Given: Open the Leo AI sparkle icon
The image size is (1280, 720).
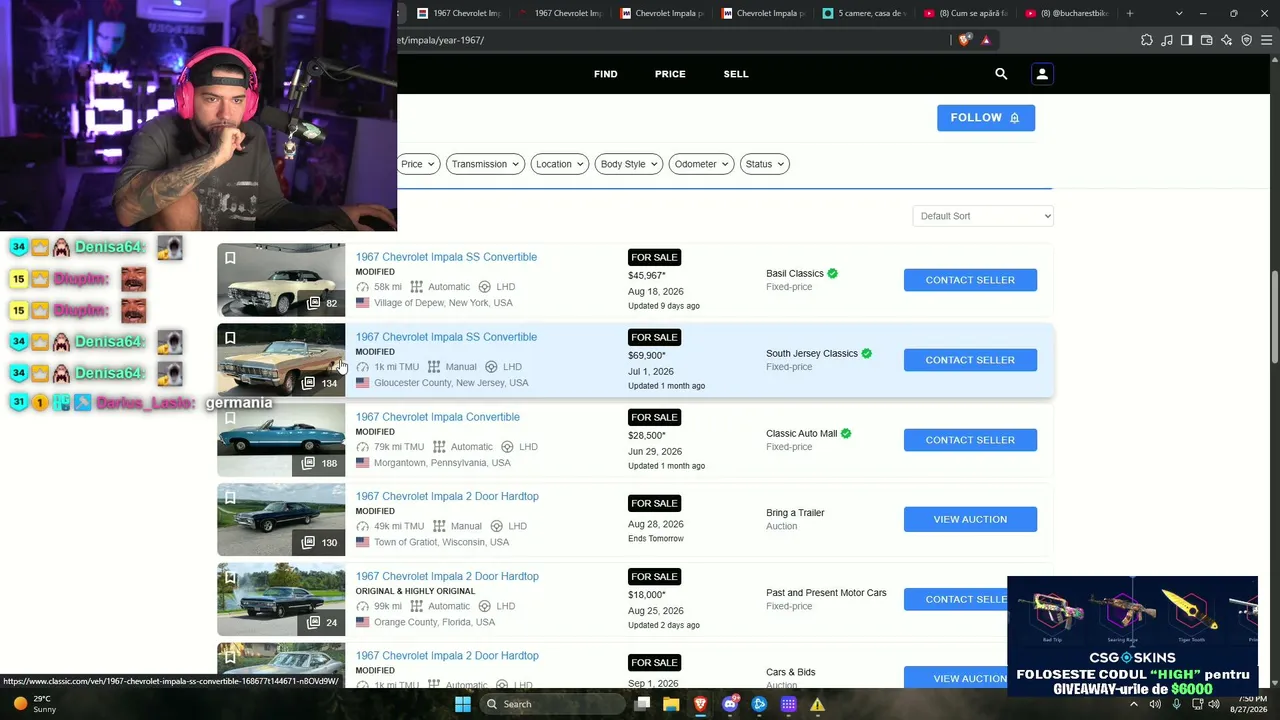Looking at the screenshot, I should (1226, 40).
